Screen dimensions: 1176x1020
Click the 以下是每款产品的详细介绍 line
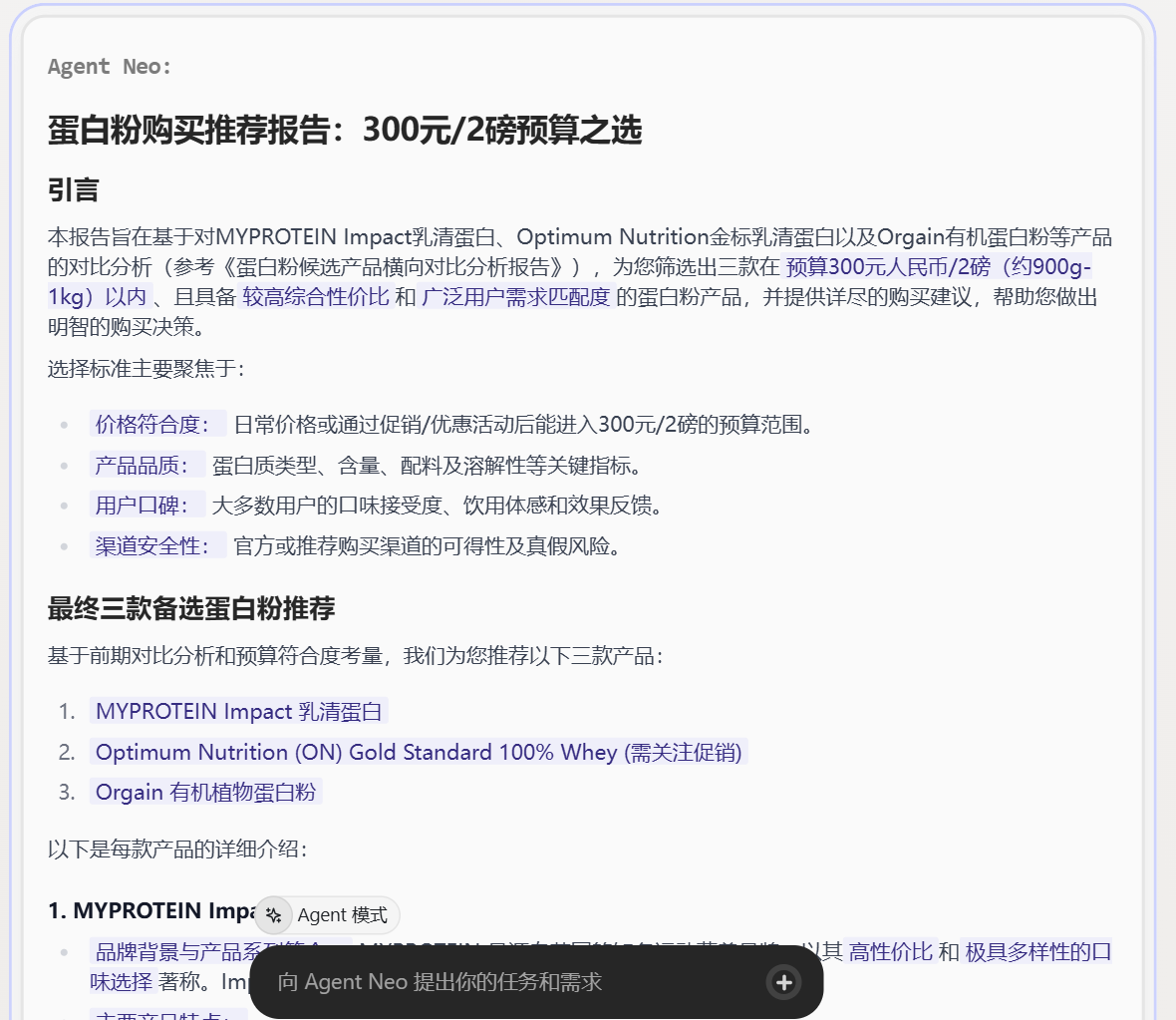(x=177, y=849)
